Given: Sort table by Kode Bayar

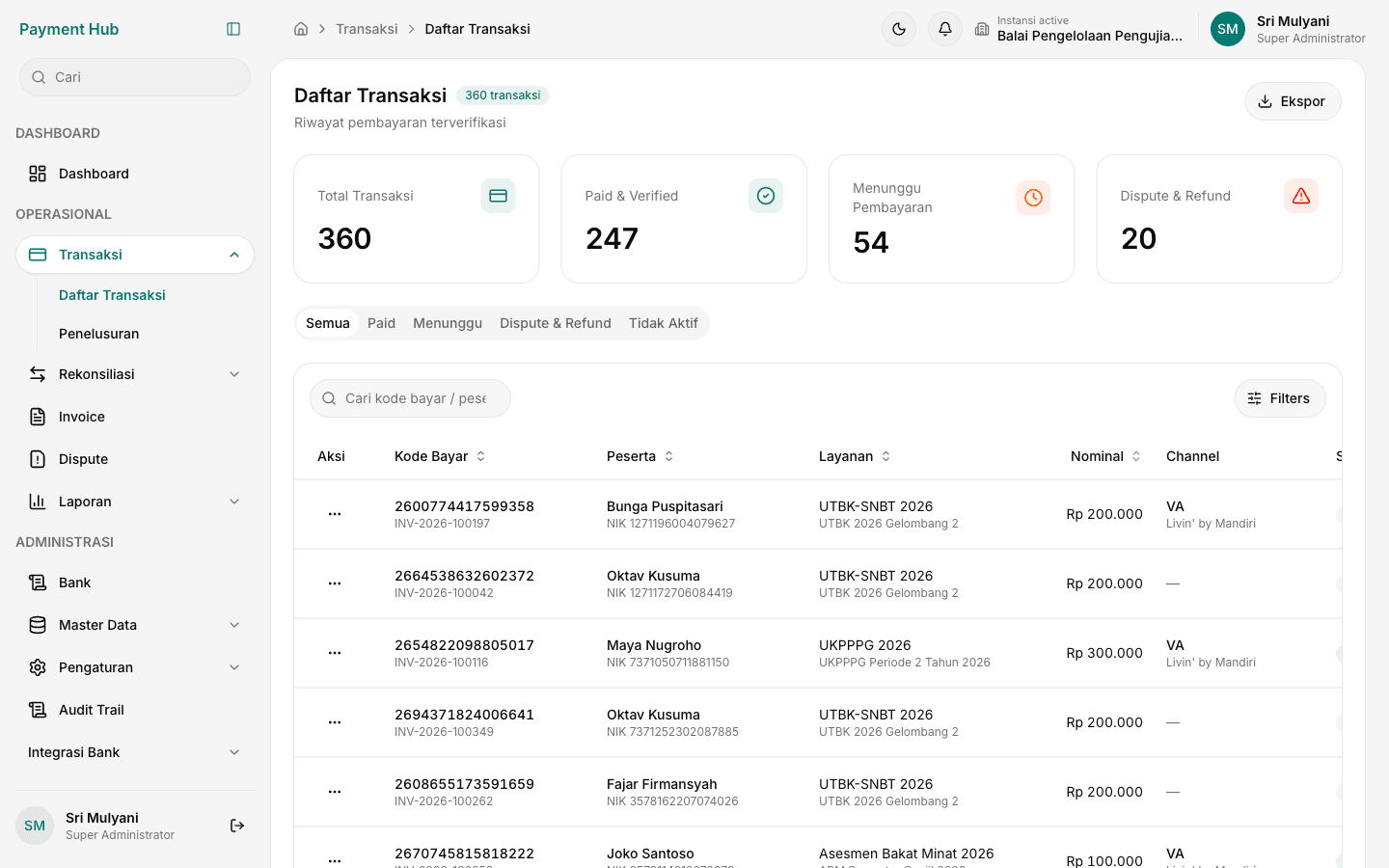Looking at the screenshot, I should tap(440, 456).
